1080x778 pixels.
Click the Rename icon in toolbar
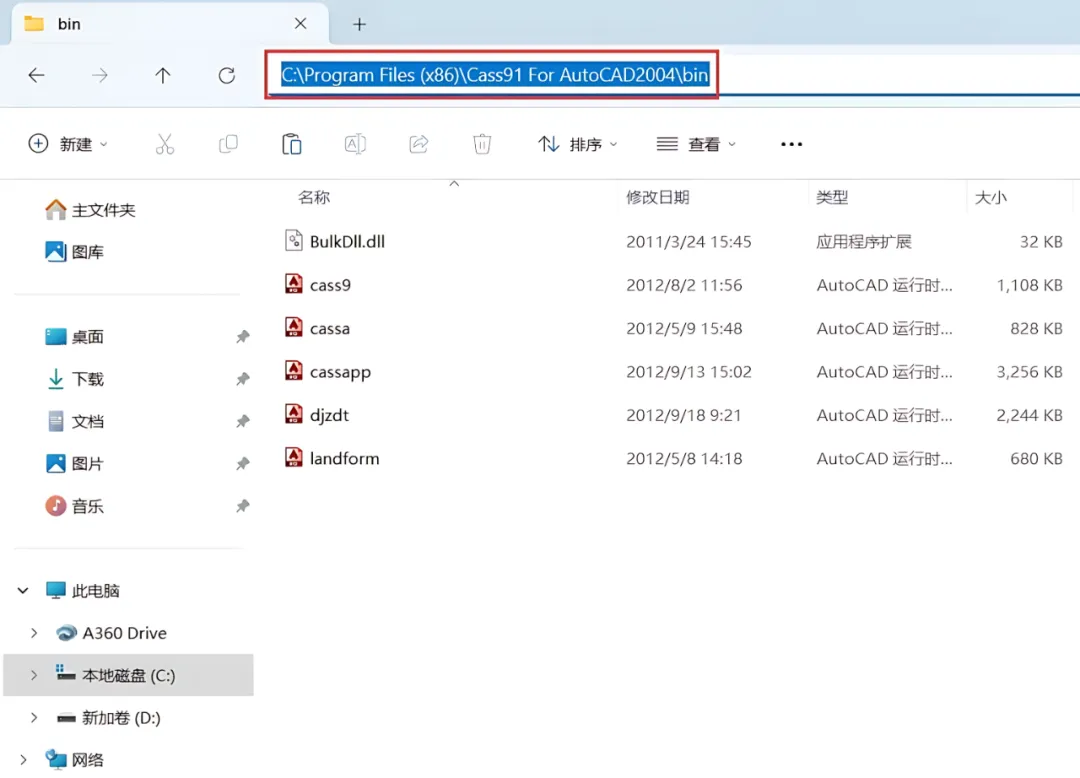click(x=355, y=144)
